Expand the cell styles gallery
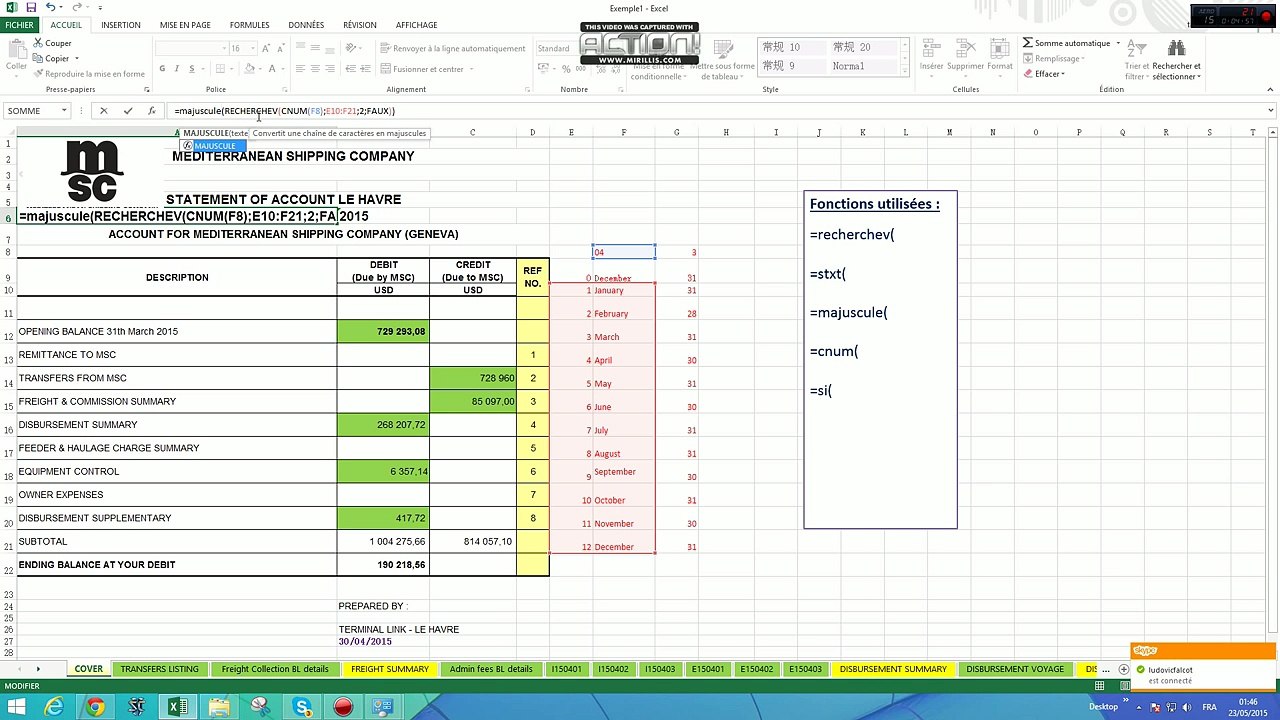The height and width of the screenshot is (720, 1280). pyautogui.click(x=905, y=72)
